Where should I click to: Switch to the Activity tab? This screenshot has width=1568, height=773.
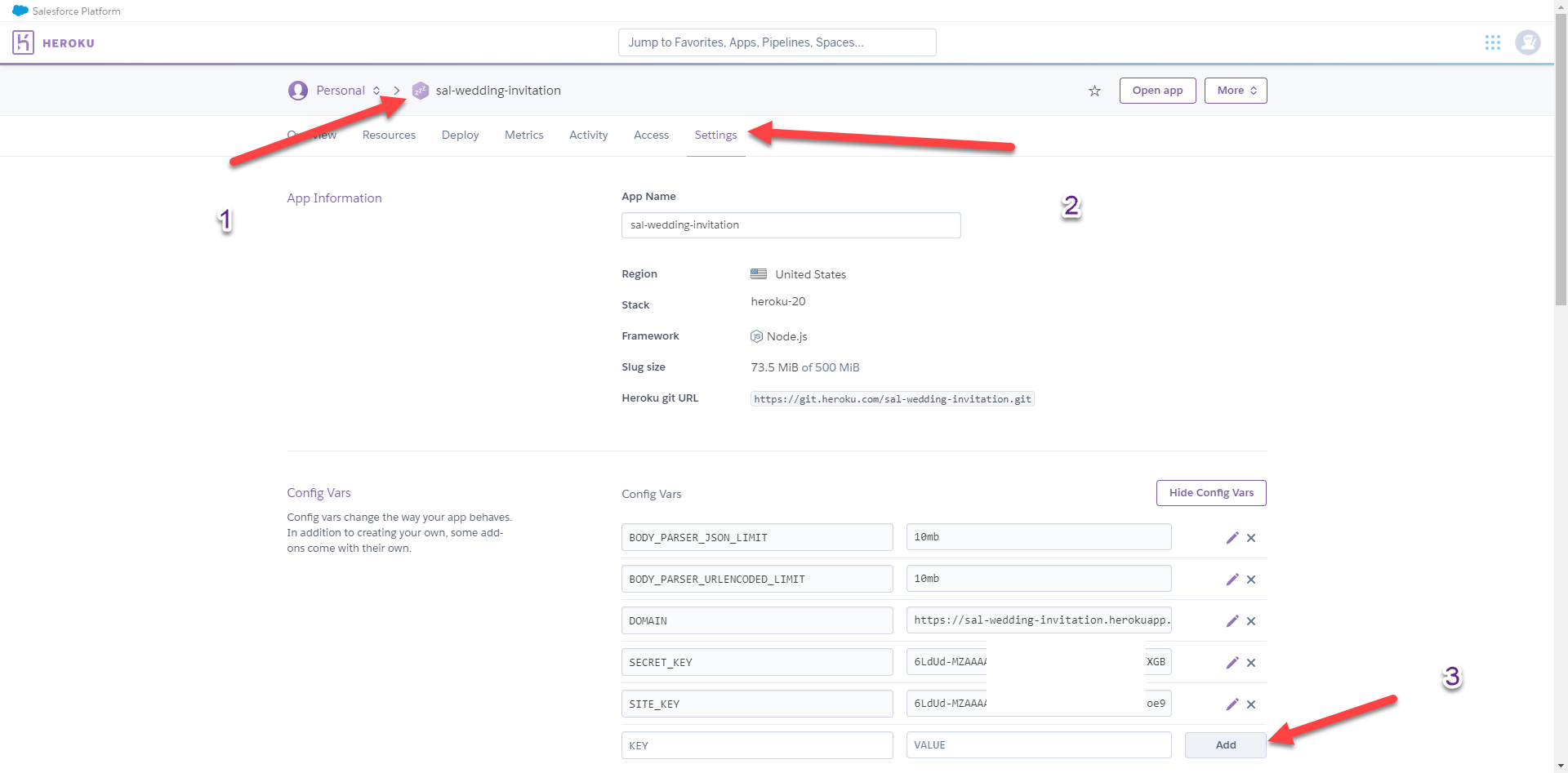click(588, 135)
